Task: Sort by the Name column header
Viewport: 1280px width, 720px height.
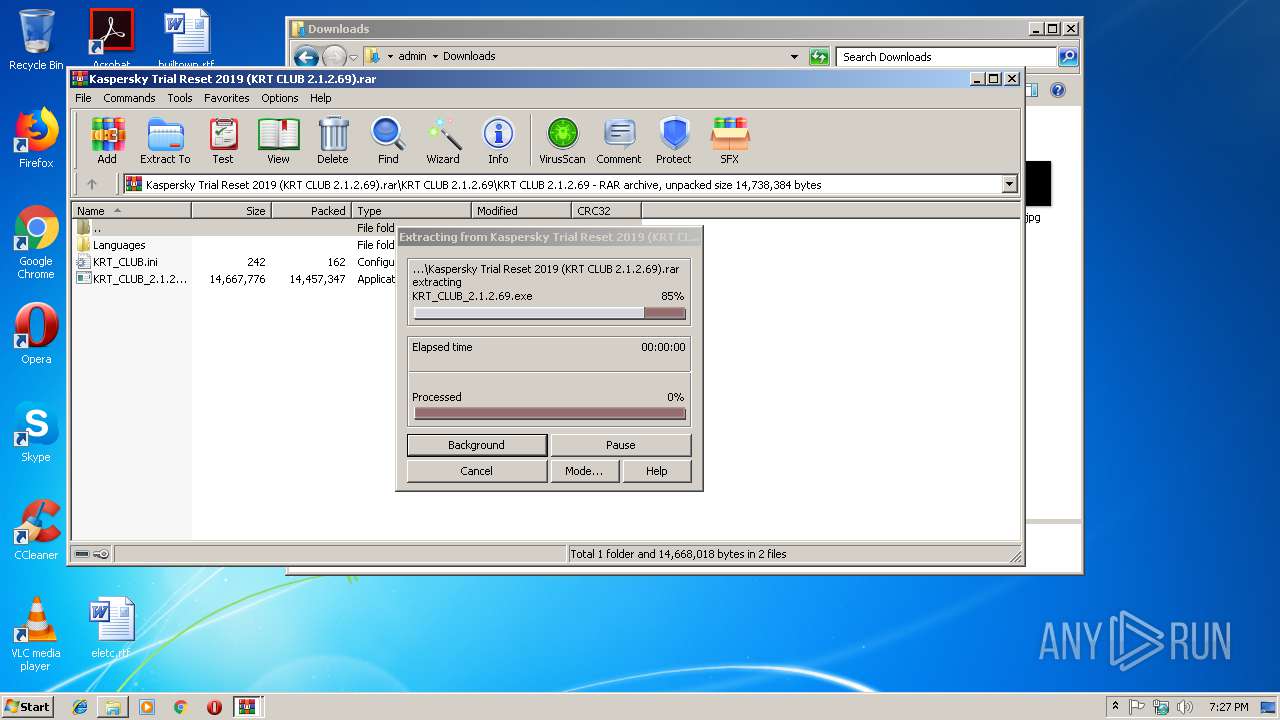Action: tap(132, 211)
